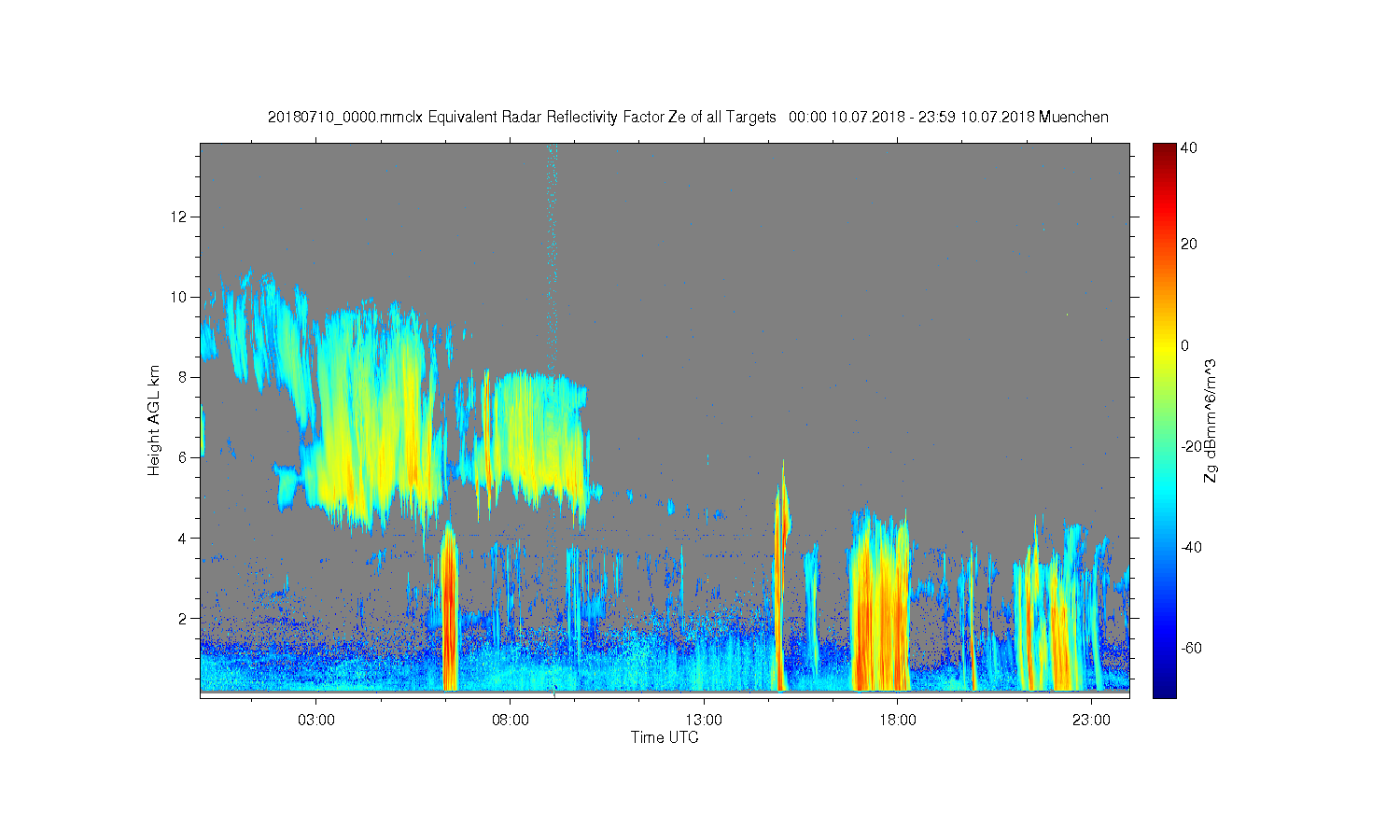Viewport: 1400px width, 840px height.
Task: Select the 10 km height axis tick label
Action: [x=180, y=297]
